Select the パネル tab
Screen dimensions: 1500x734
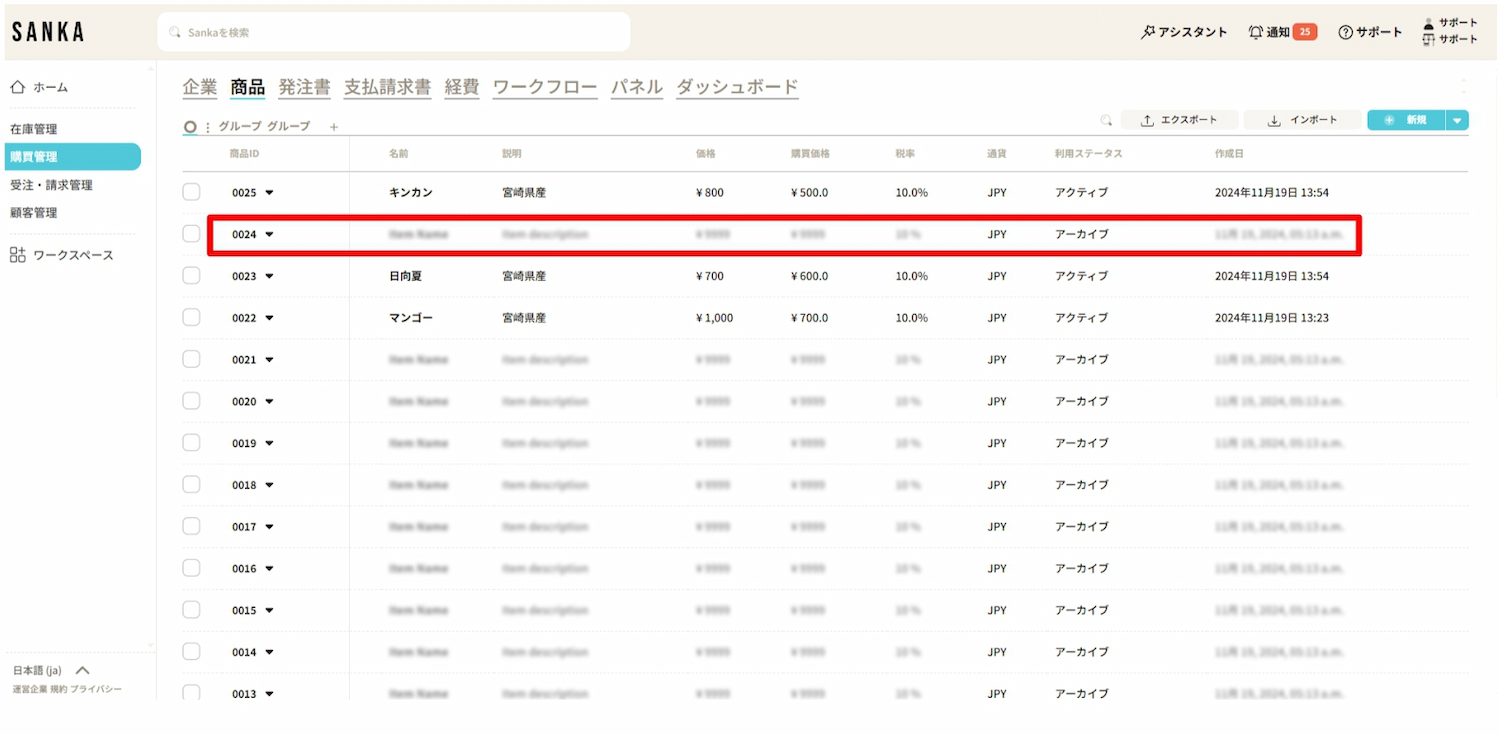pyautogui.click(x=637, y=87)
